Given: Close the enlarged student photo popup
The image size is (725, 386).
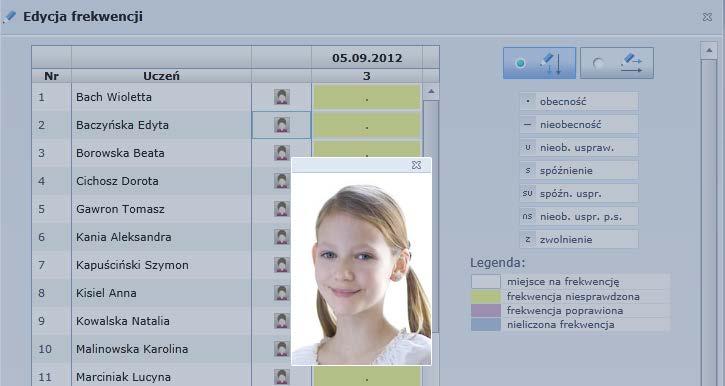Looking at the screenshot, I should click(x=416, y=165).
